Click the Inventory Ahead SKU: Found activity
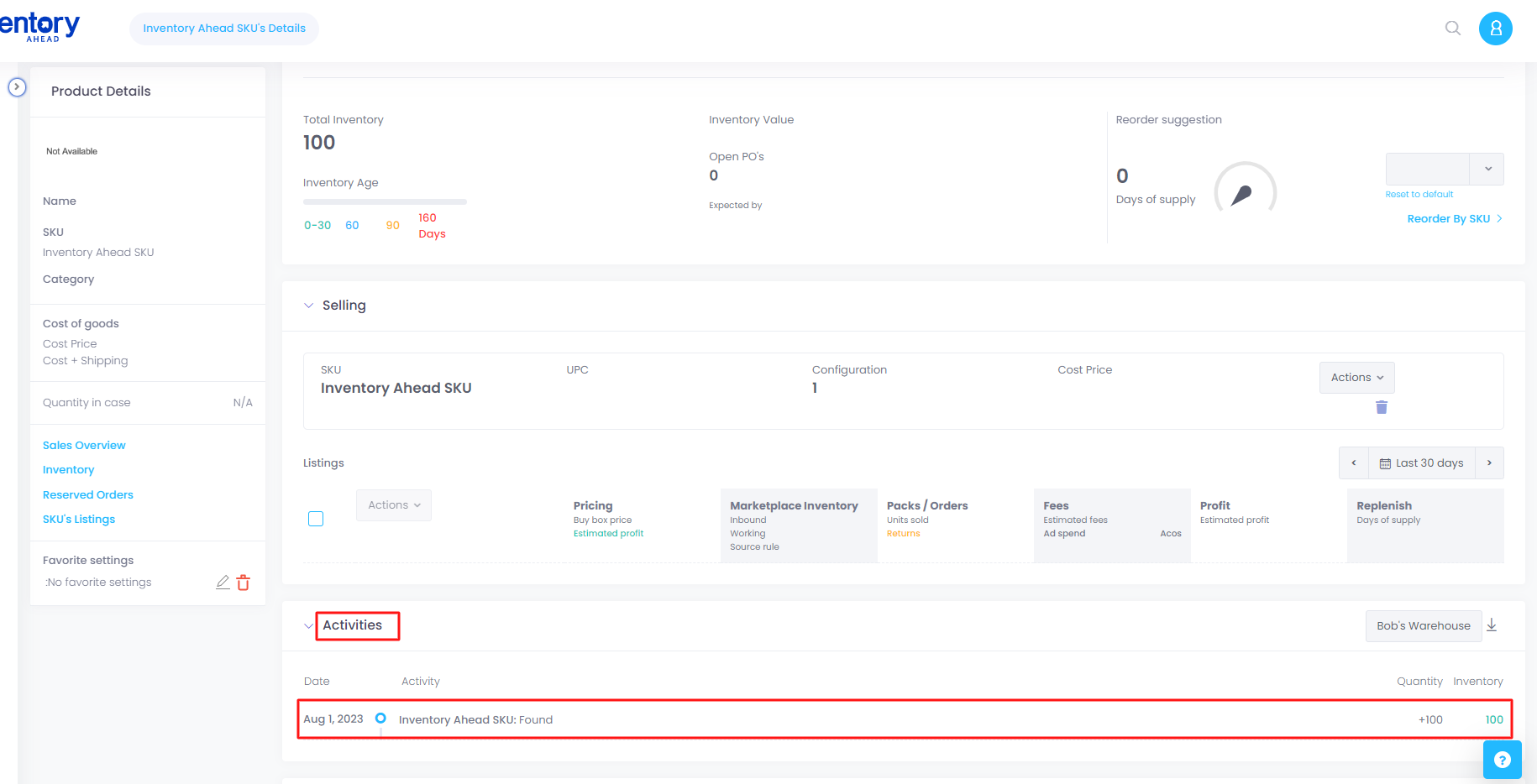The image size is (1537, 784). 475,720
